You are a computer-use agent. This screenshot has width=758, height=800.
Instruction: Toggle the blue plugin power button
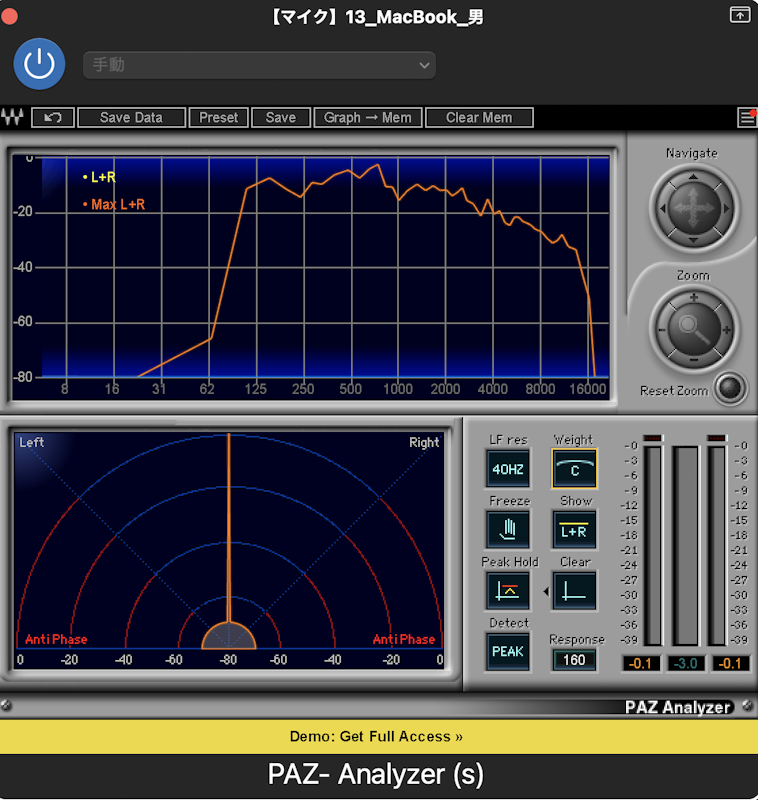39,64
